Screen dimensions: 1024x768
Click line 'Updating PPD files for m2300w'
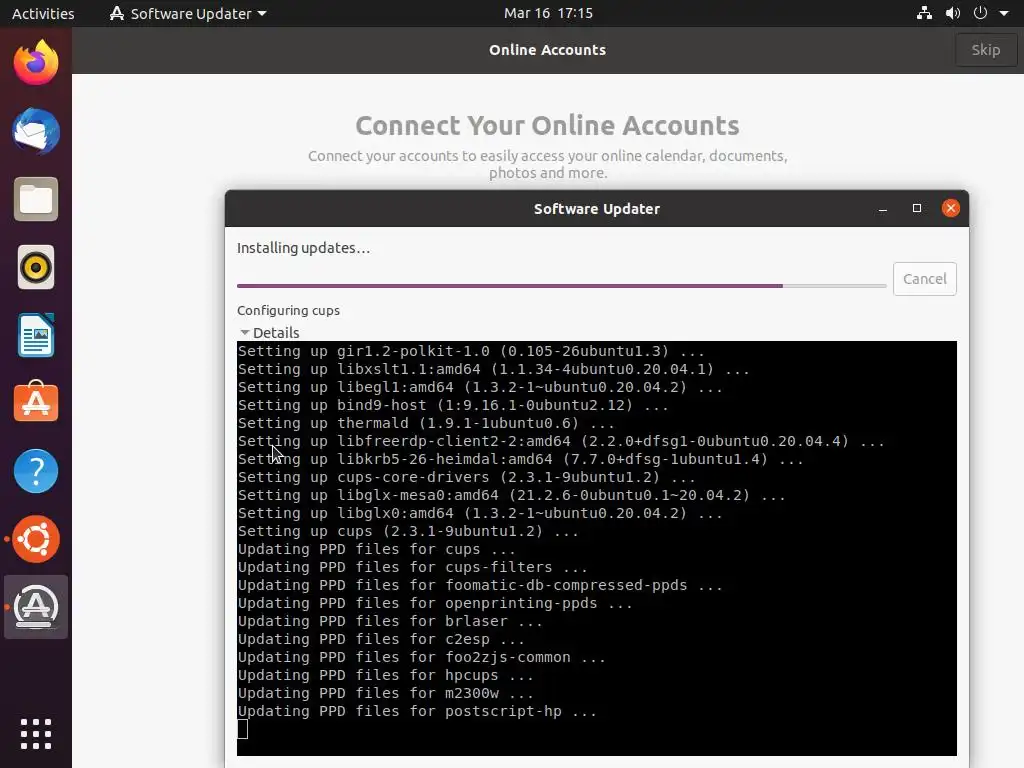[385, 693]
